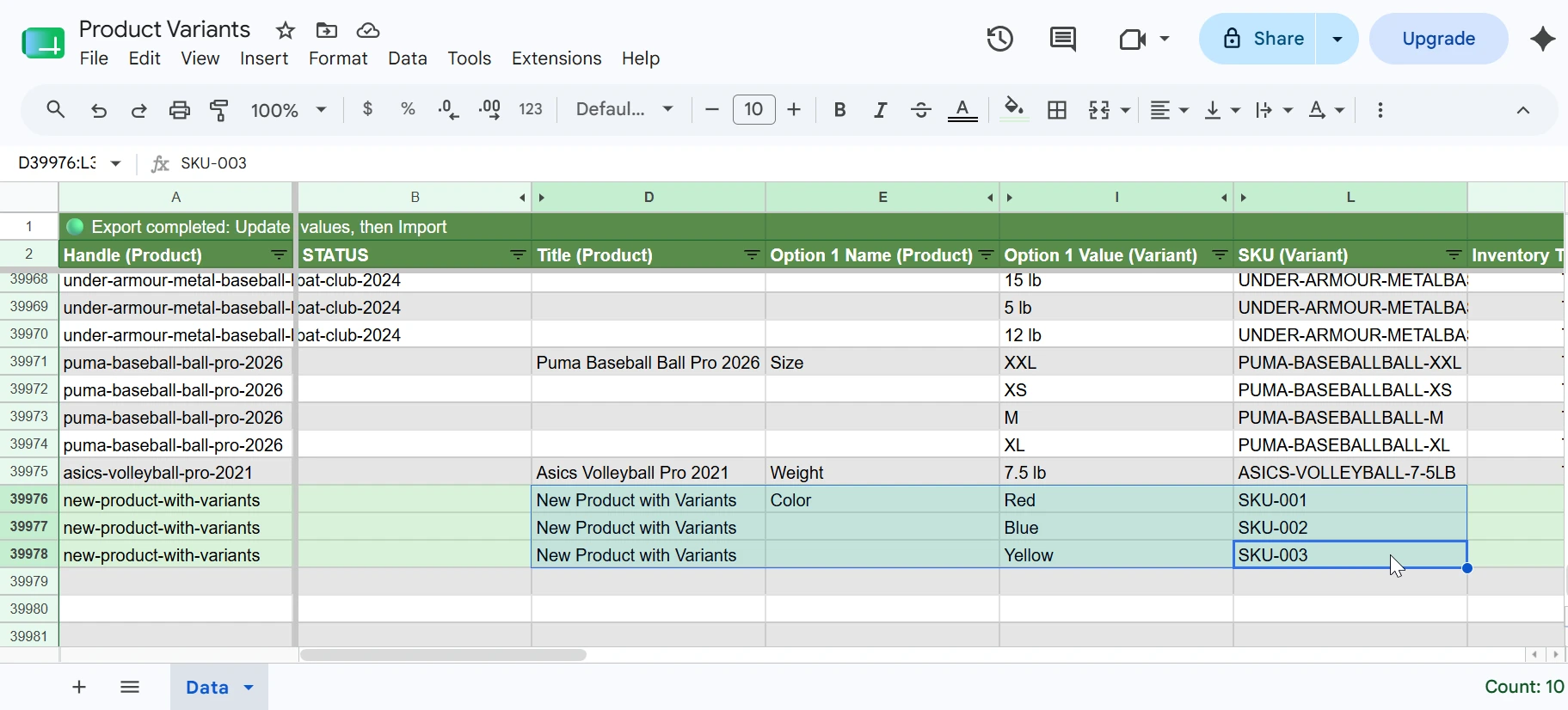Open filter on Handle (Product) column
Image resolution: width=1568 pixels, height=710 pixels.
point(280,255)
